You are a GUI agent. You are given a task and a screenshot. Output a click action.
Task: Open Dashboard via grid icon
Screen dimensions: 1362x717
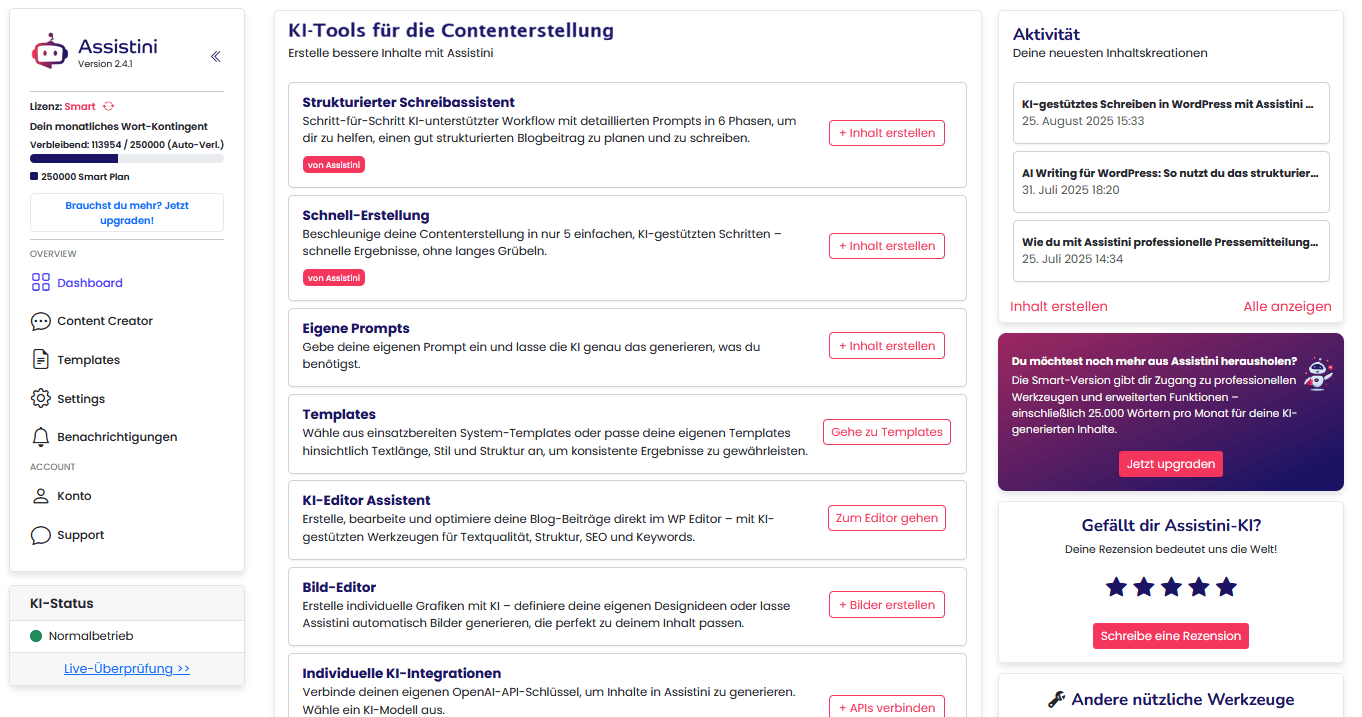pyautogui.click(x=40, y=283)
